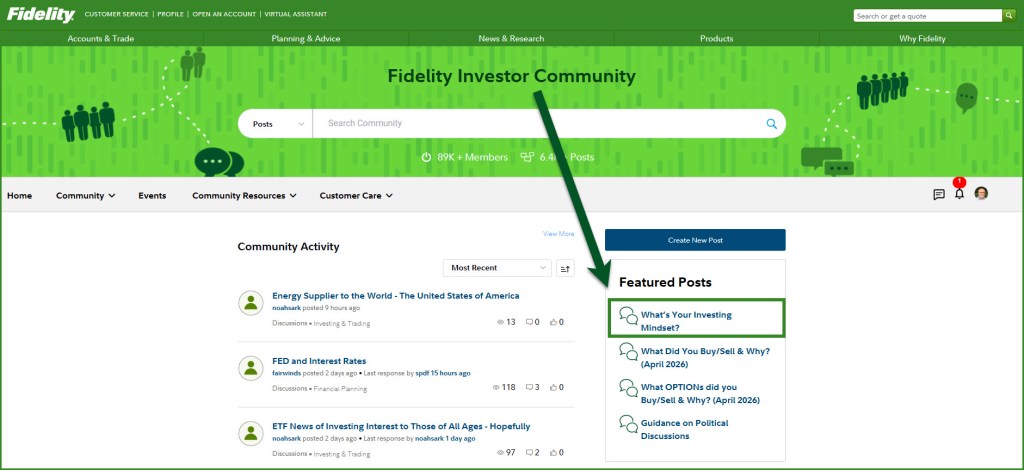1024x470 pixels.
Task: Expand the Community nav menu
Action: [86, 196]
